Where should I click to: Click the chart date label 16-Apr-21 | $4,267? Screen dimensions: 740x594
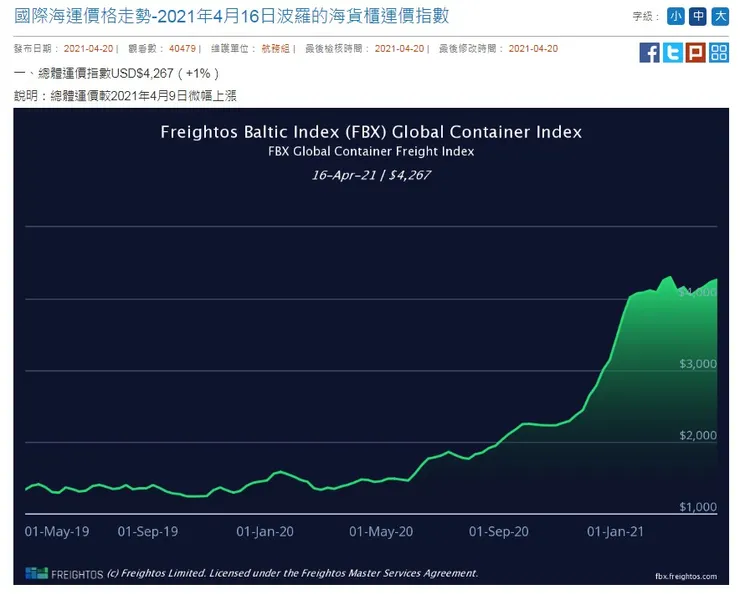[371, 175]
